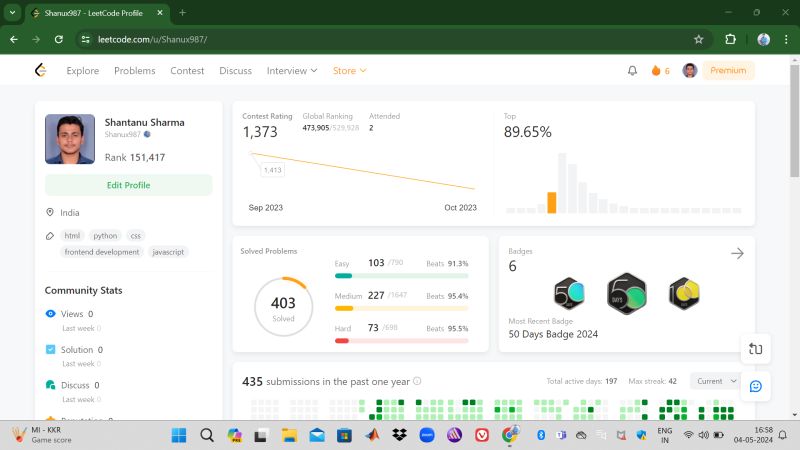Click the site information icon in address bar
Image resolution: width=800 pixels, height=450 pixels.
click(86, 39)
